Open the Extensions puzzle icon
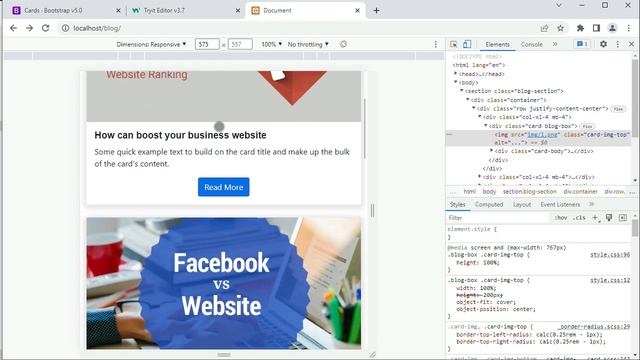 tap(580, 28)
